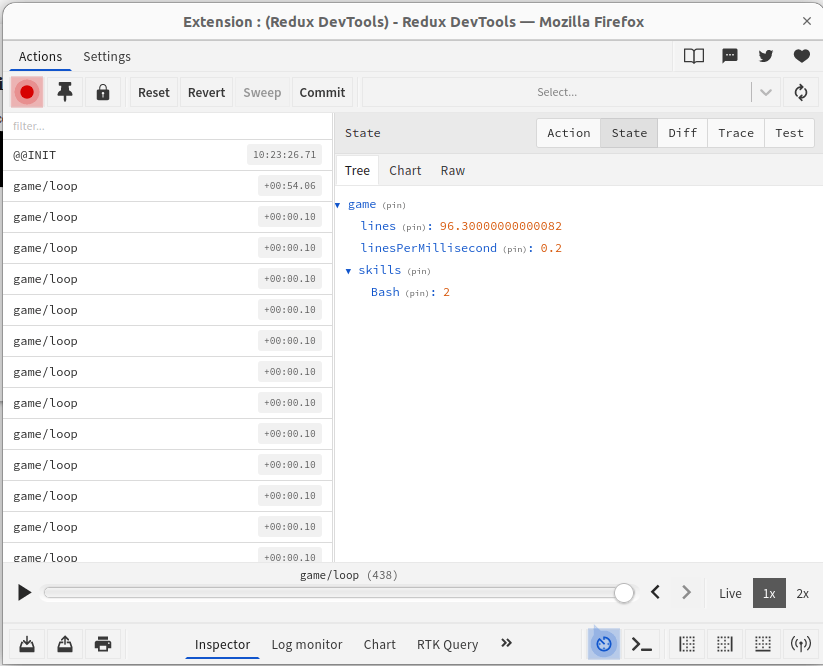The width and height of the screenshot is (823, 666).
Task: Click the Commit button
Action: click(322, 92)
